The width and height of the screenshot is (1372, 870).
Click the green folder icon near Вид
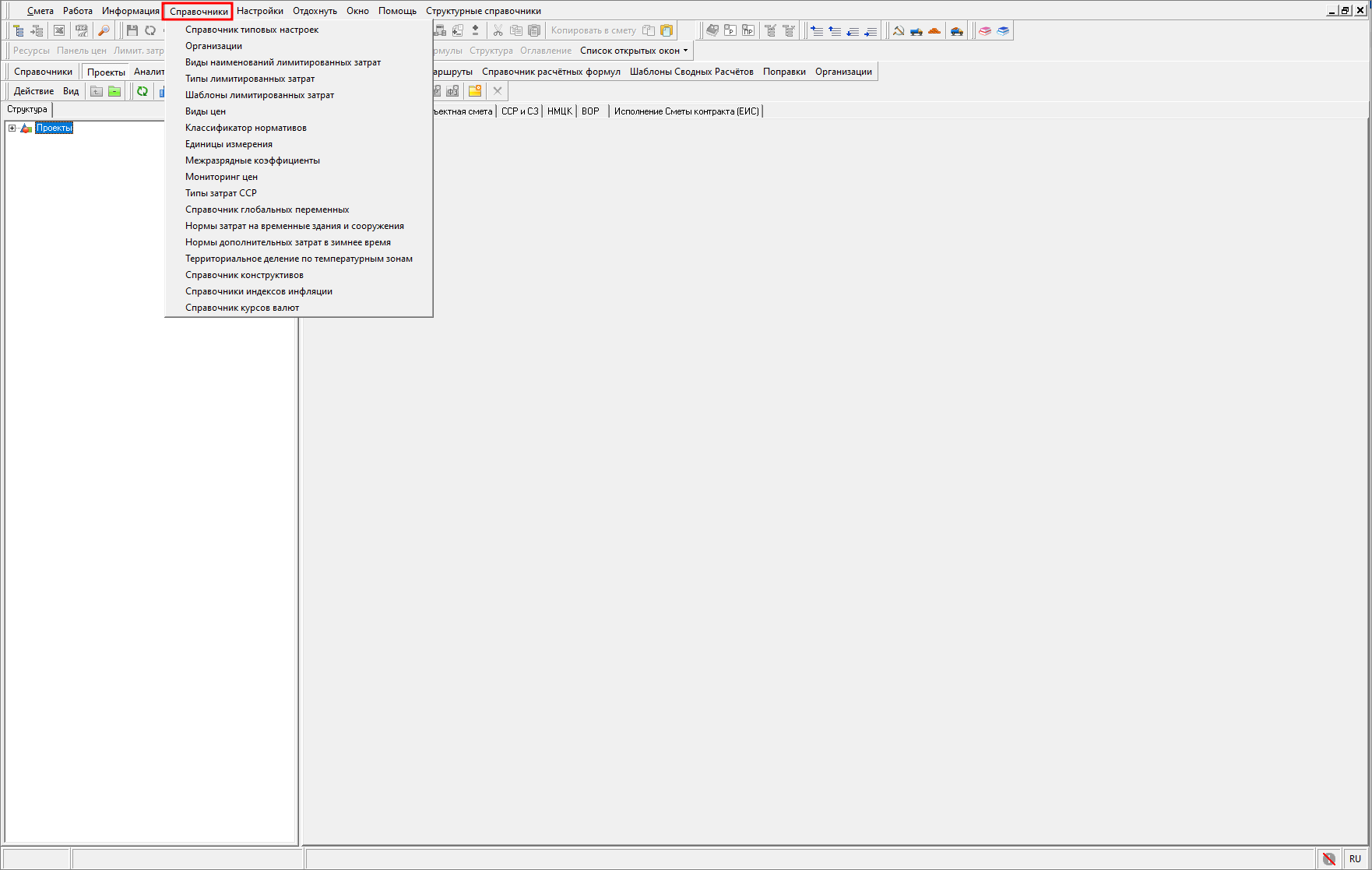pos(114,91)
